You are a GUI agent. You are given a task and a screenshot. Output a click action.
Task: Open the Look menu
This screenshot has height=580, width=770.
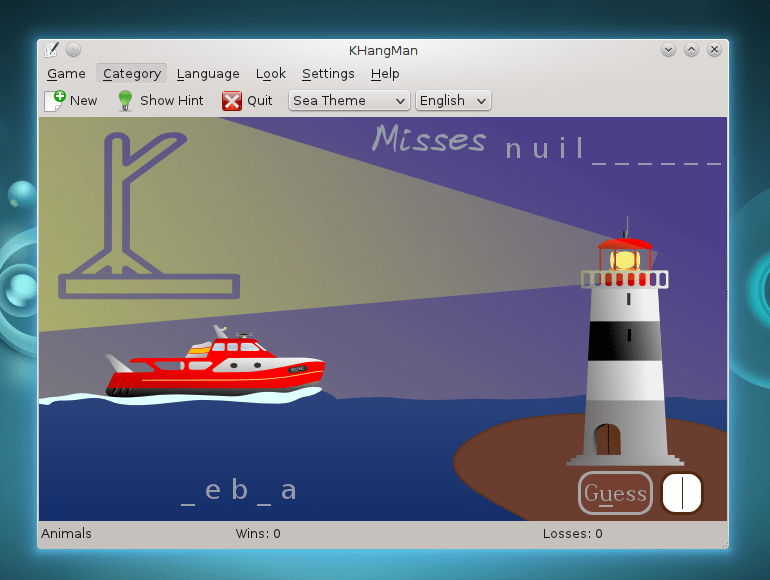270,73
